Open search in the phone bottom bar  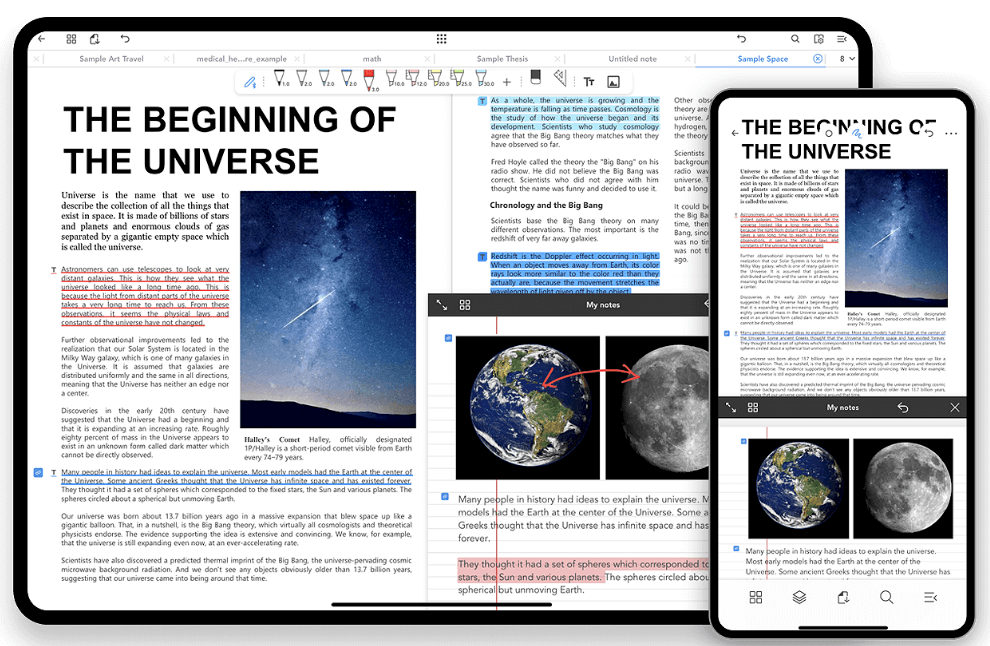tap(886, 597)
